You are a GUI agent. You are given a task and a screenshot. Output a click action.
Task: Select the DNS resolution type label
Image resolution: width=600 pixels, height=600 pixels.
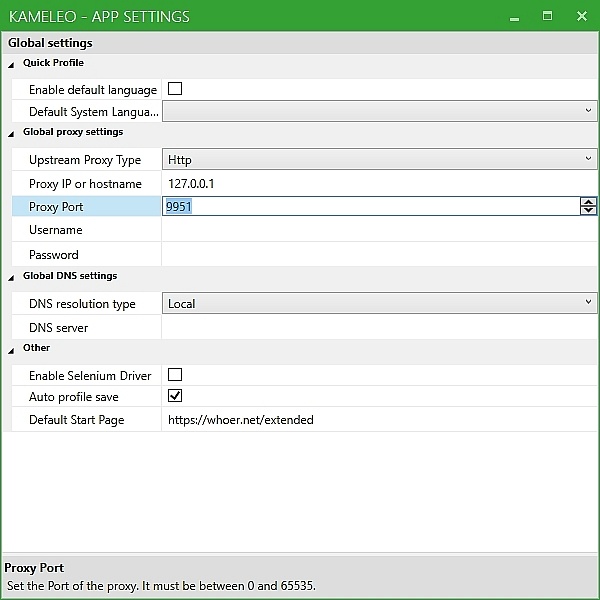point(82,304)
